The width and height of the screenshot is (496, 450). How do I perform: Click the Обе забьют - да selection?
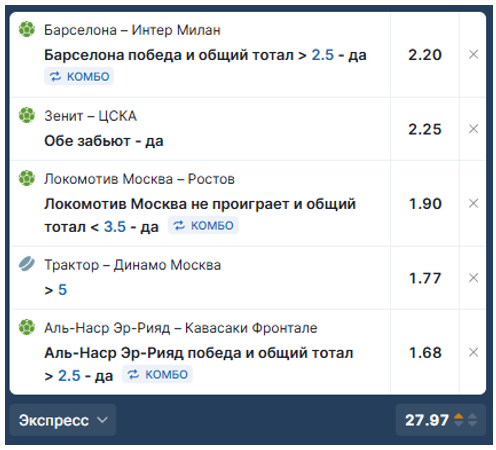(104, 141)
